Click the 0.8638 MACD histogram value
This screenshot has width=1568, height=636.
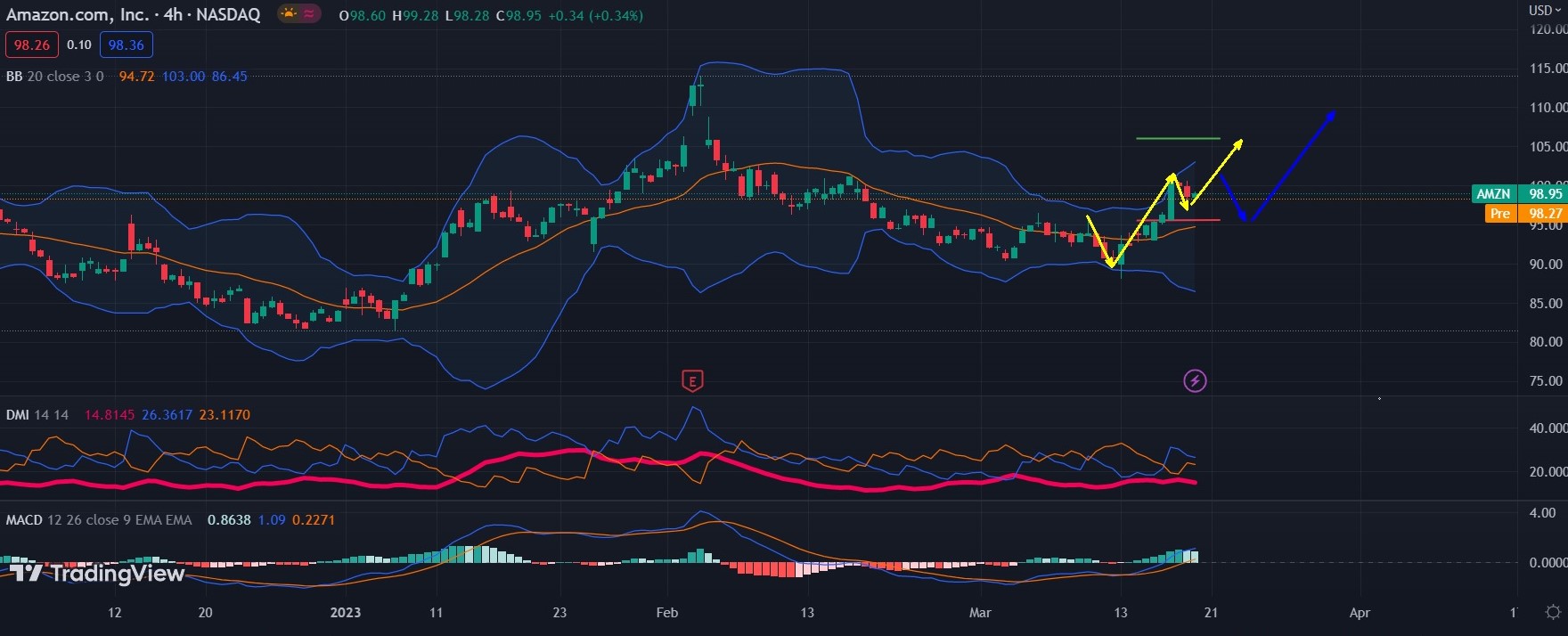(229, 520)
